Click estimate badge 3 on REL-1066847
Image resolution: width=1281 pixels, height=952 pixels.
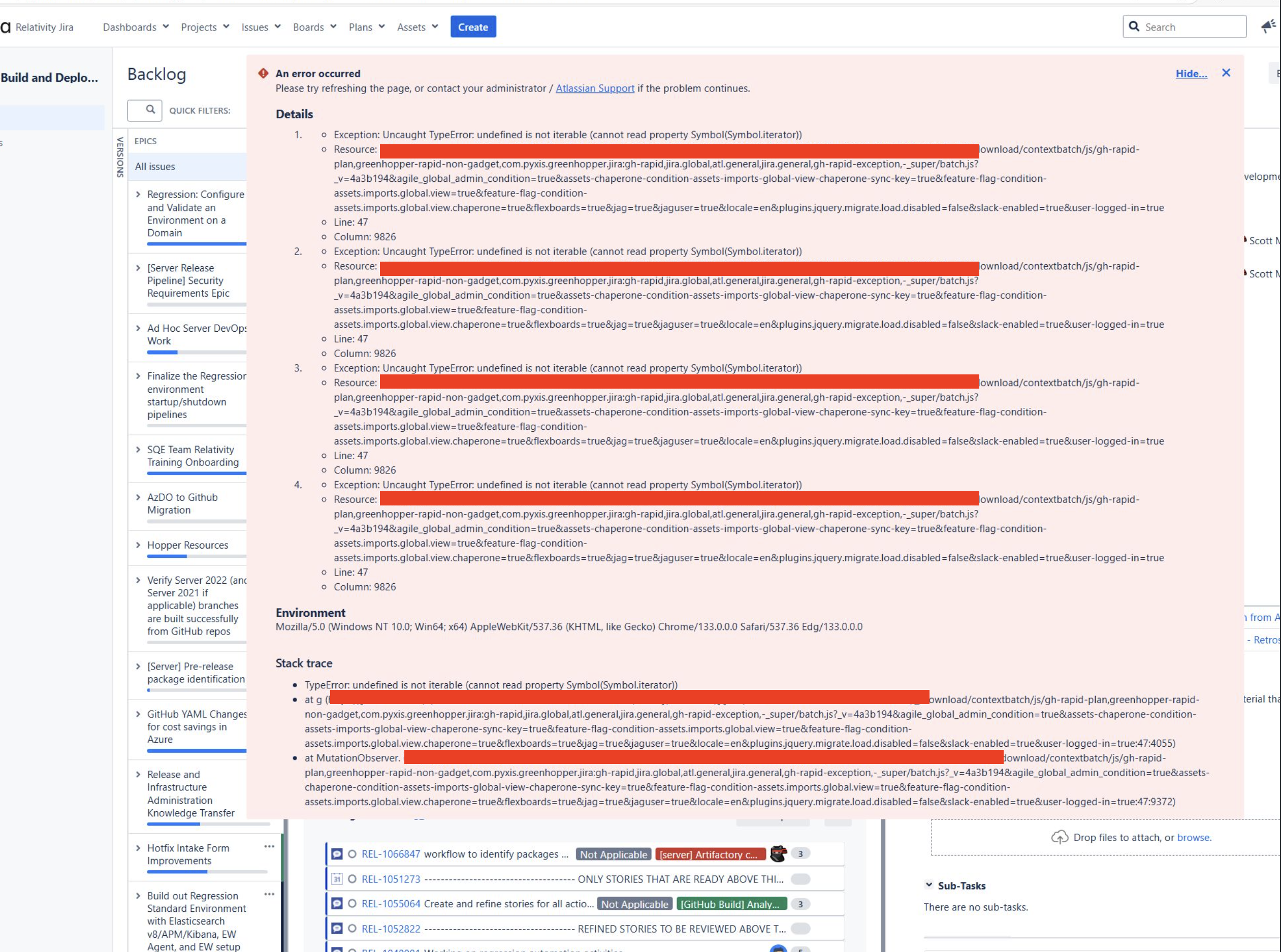point(800,853)
